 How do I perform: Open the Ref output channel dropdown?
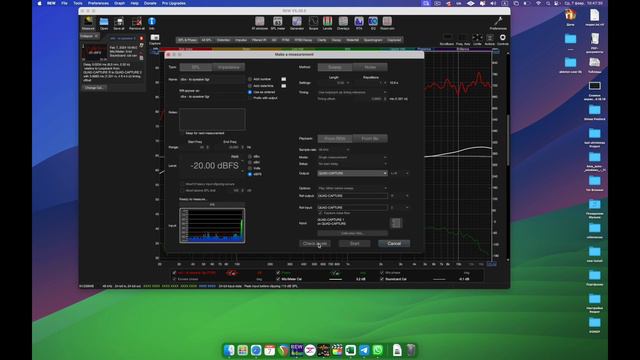(400, 196)
